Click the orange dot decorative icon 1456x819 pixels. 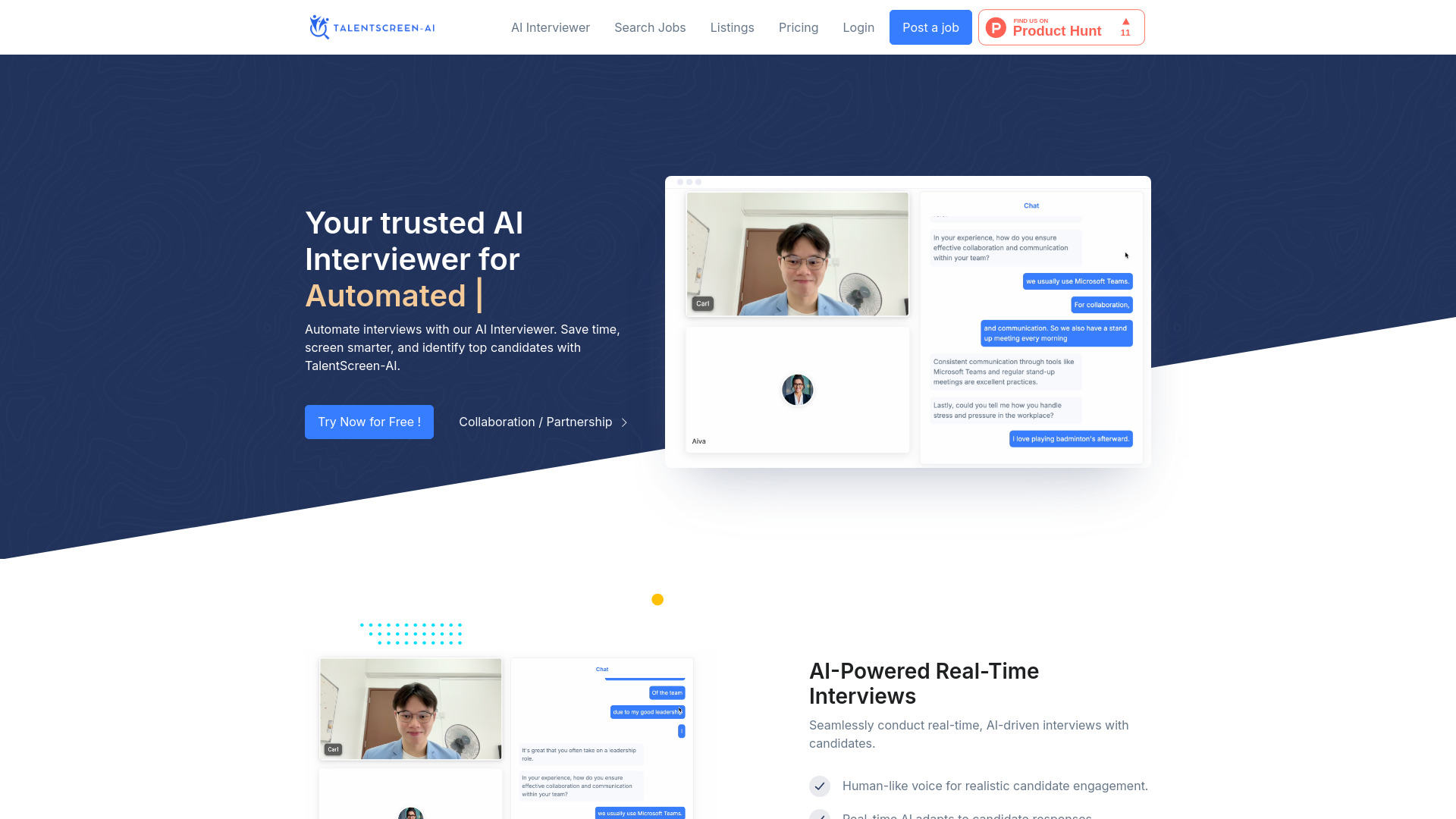pyautogui.click(x=658, y=599)
